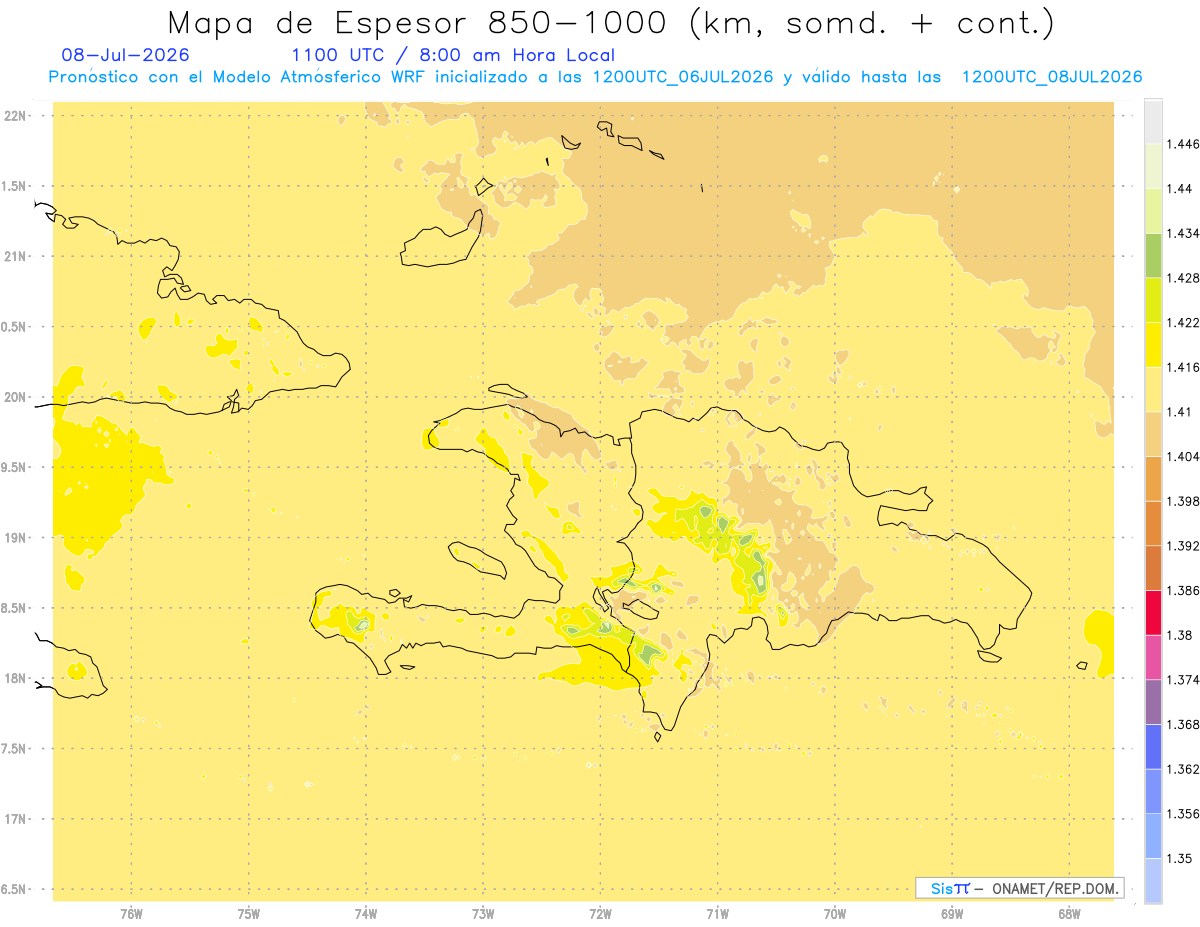
Task: Click legend value '1.392'
Action: click(x=1182, y=546)
